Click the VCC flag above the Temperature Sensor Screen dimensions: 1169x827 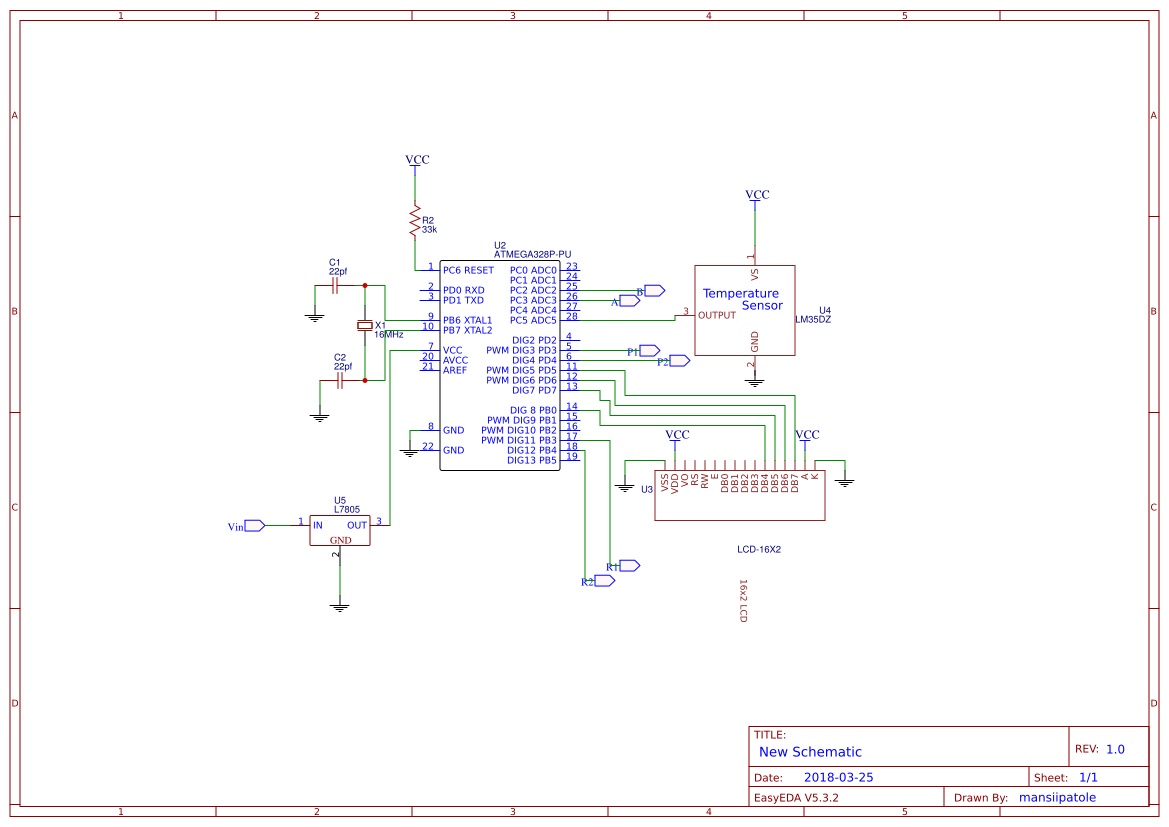(x=754, y=195)
